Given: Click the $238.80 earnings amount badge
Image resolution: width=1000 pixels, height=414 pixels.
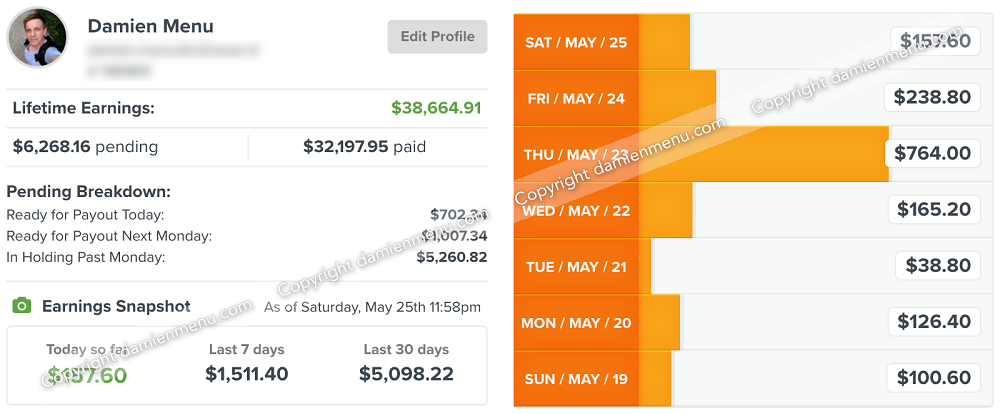Looking at the screenshot, I should coord(932,98).
